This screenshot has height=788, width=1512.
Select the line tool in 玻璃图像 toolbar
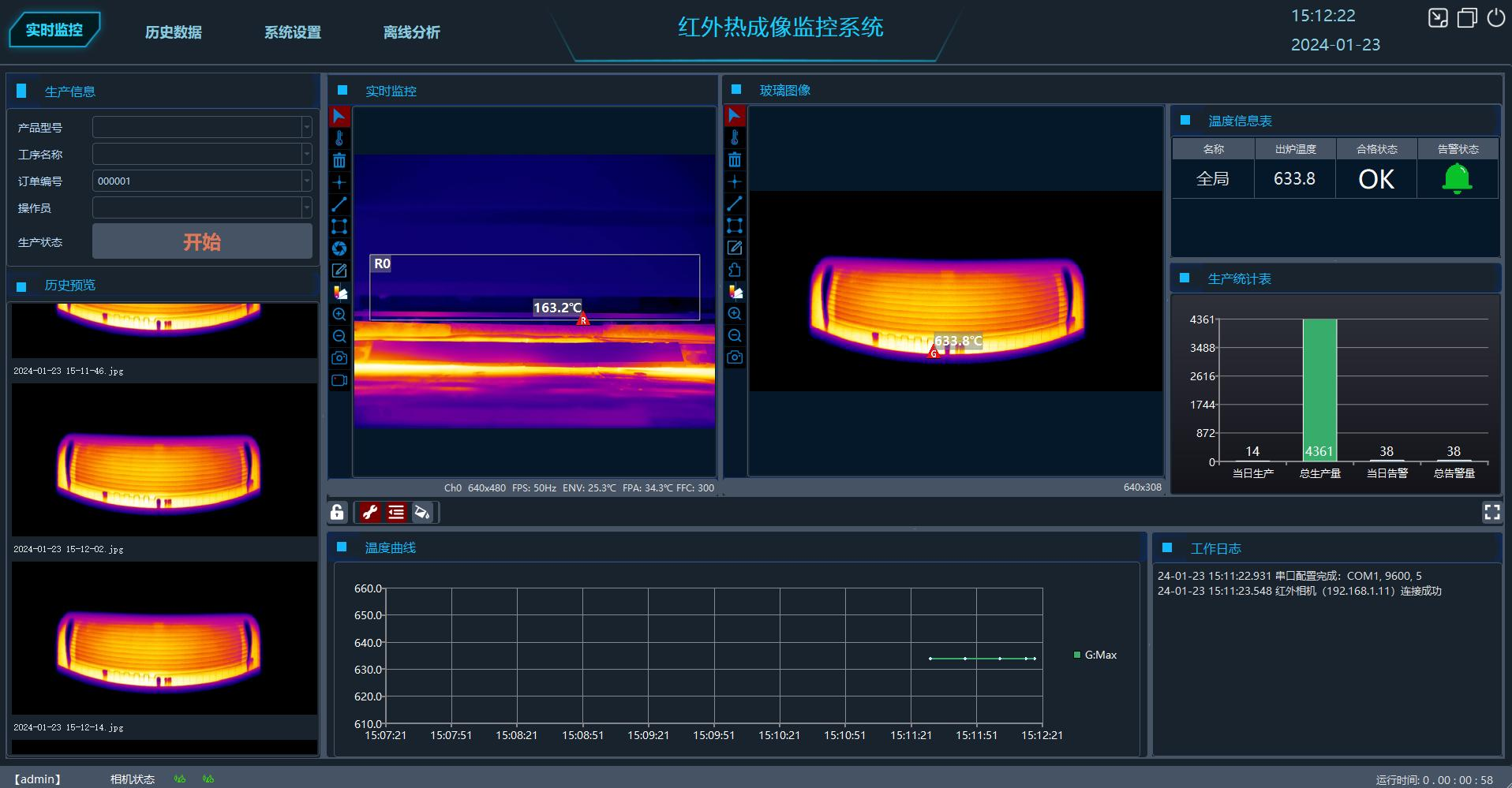click(735, 204)
